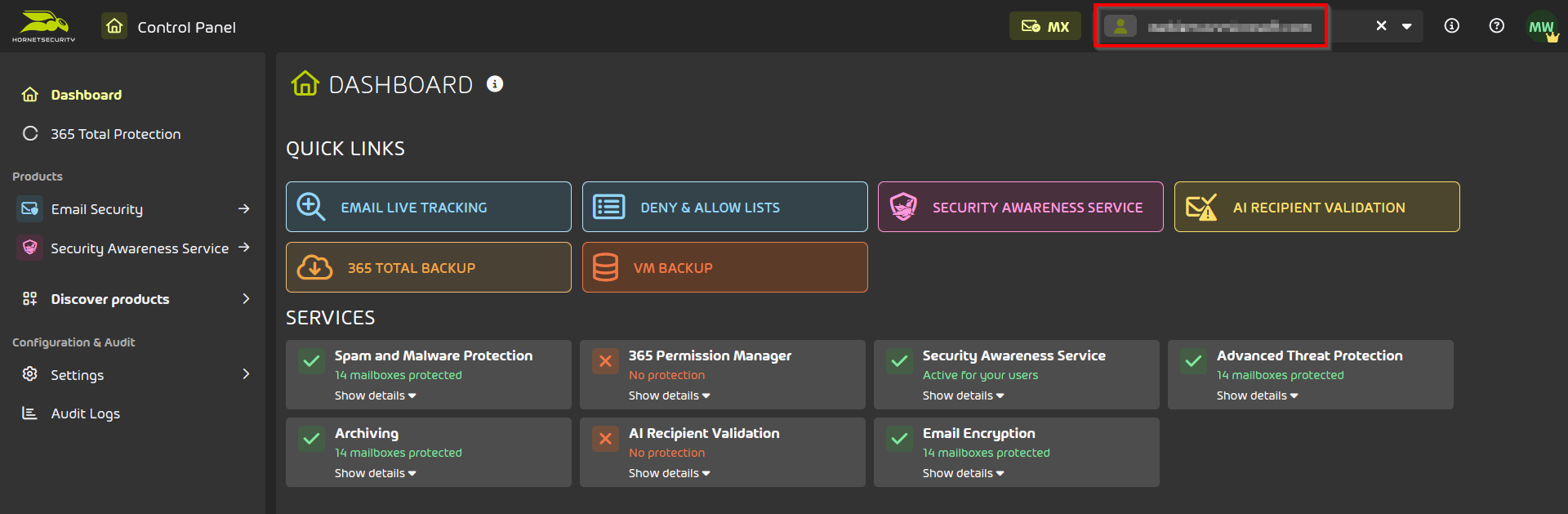The height and width of the screenshot is (514, 1568).
Task: Click the Discover products grid icon
Action: (x=30, y=298)
